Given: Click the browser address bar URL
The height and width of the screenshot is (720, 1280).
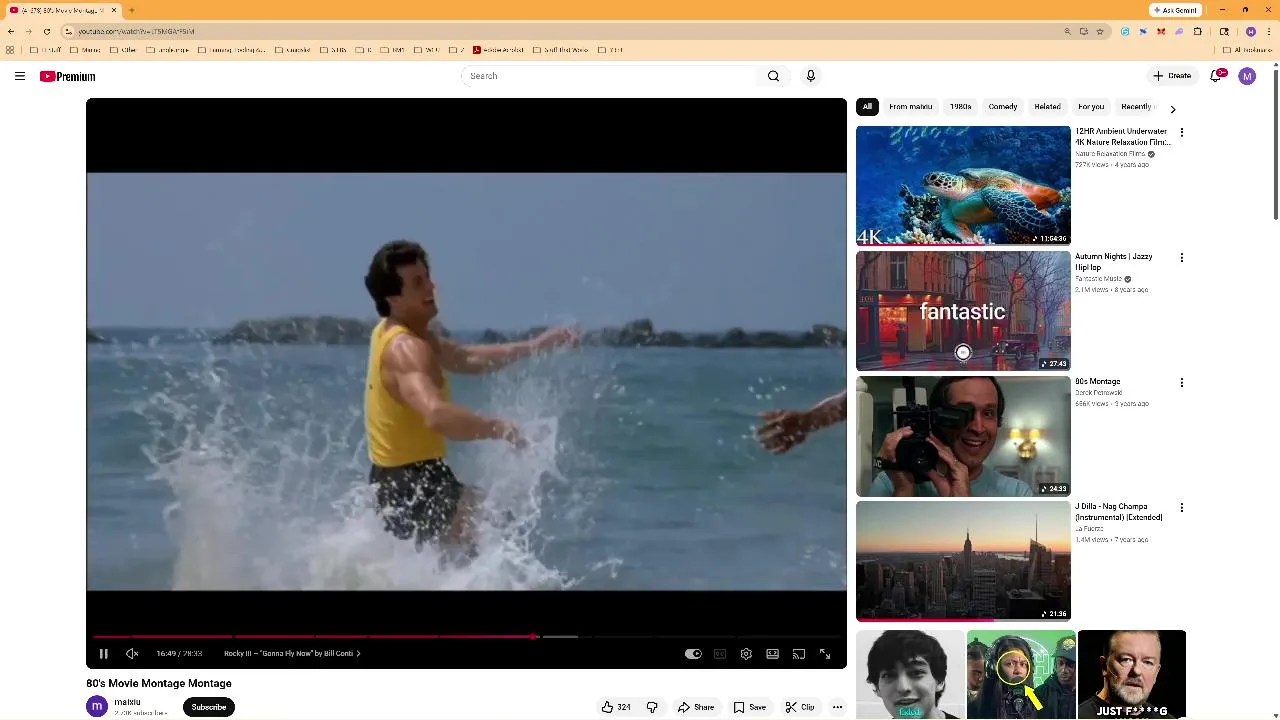Looking at the screenshot, I should 136,31.
